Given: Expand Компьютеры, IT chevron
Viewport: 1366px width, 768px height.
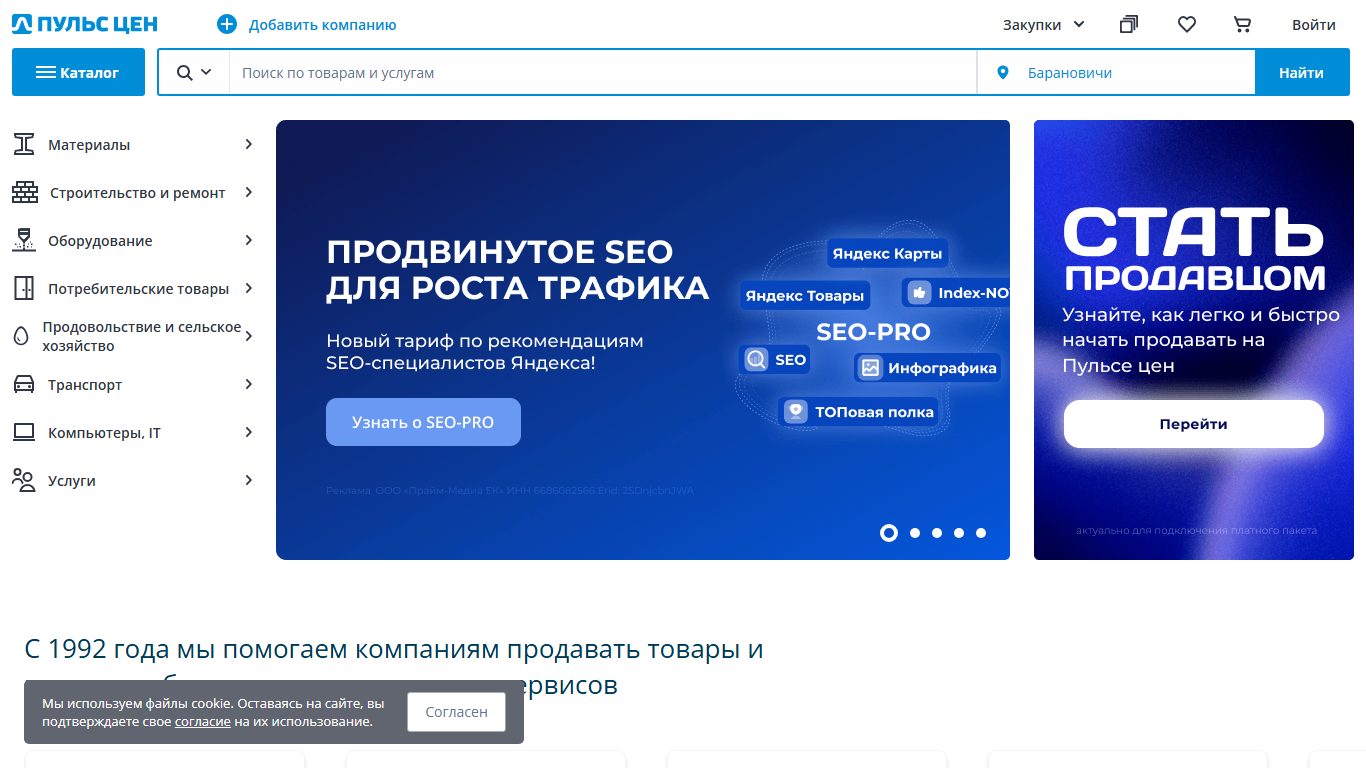Looking at the screenshot, I should 249,432.
